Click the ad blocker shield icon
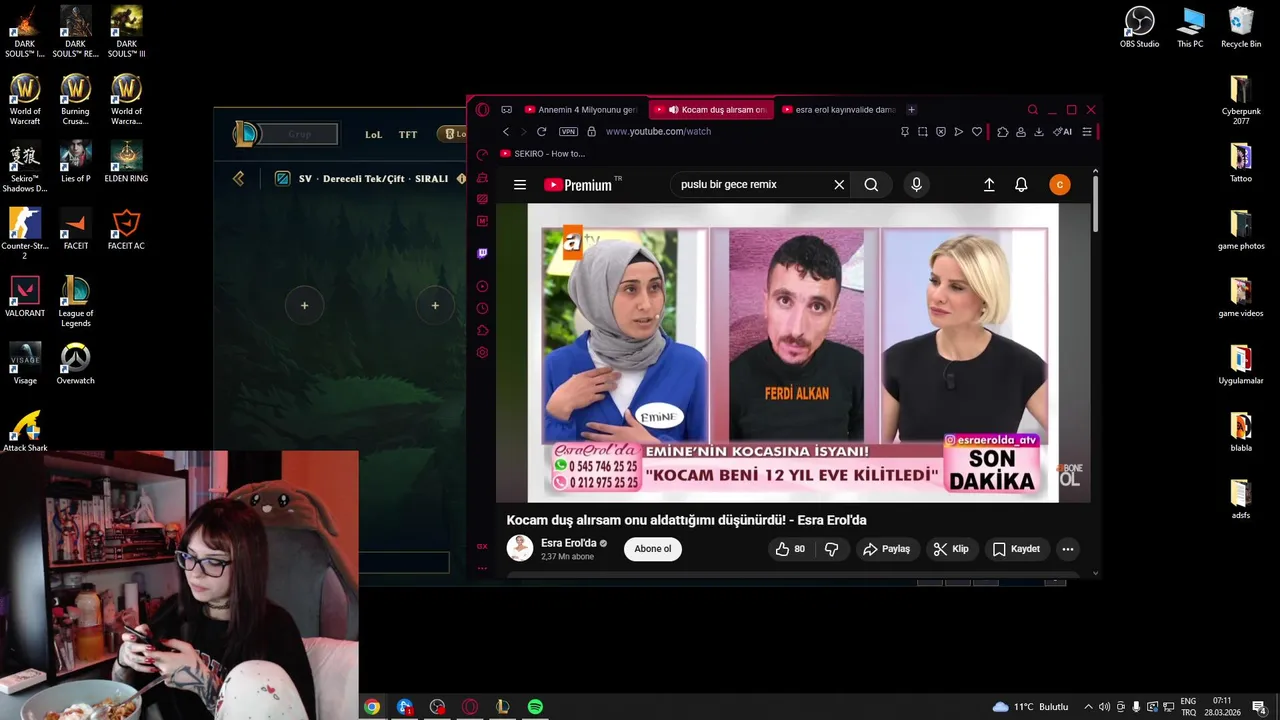 [941, 132]
